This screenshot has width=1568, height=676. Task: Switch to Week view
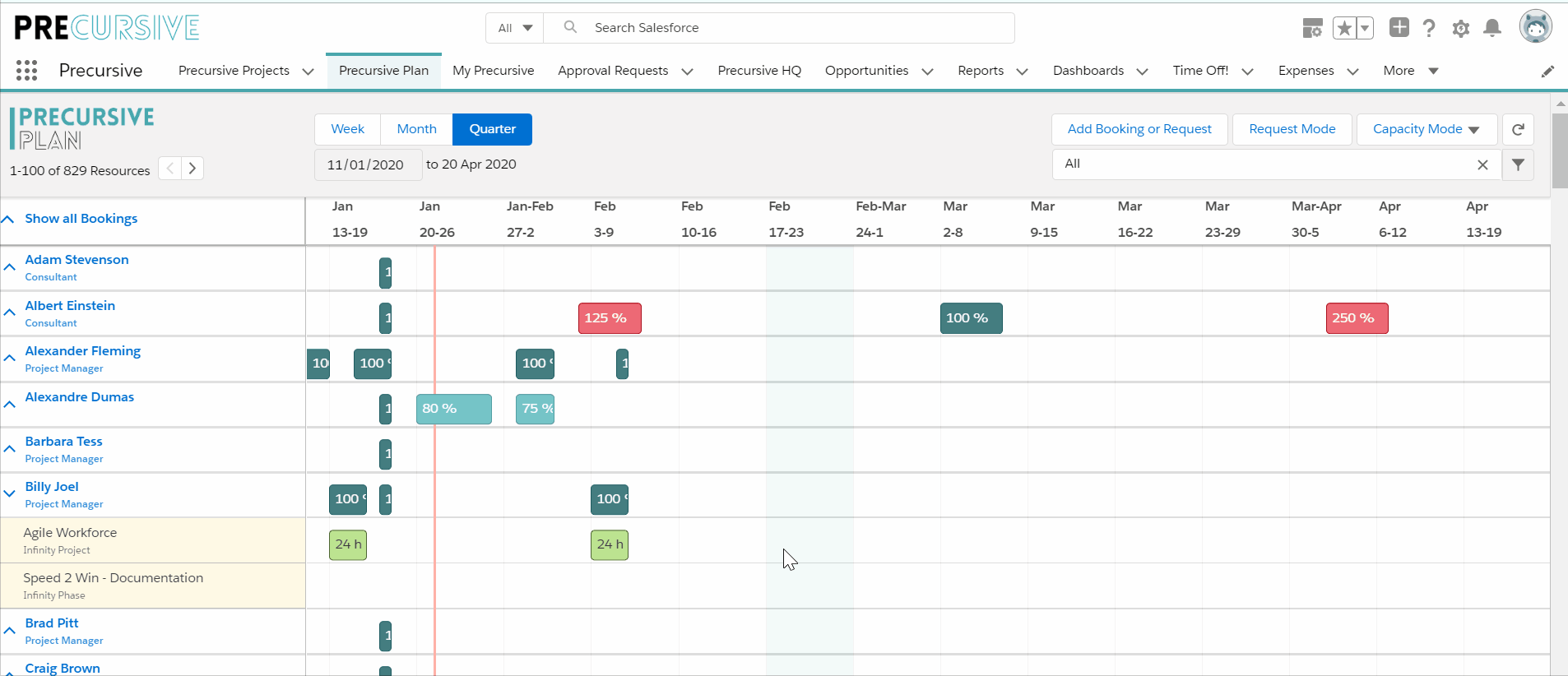click(x=347, y=129)
